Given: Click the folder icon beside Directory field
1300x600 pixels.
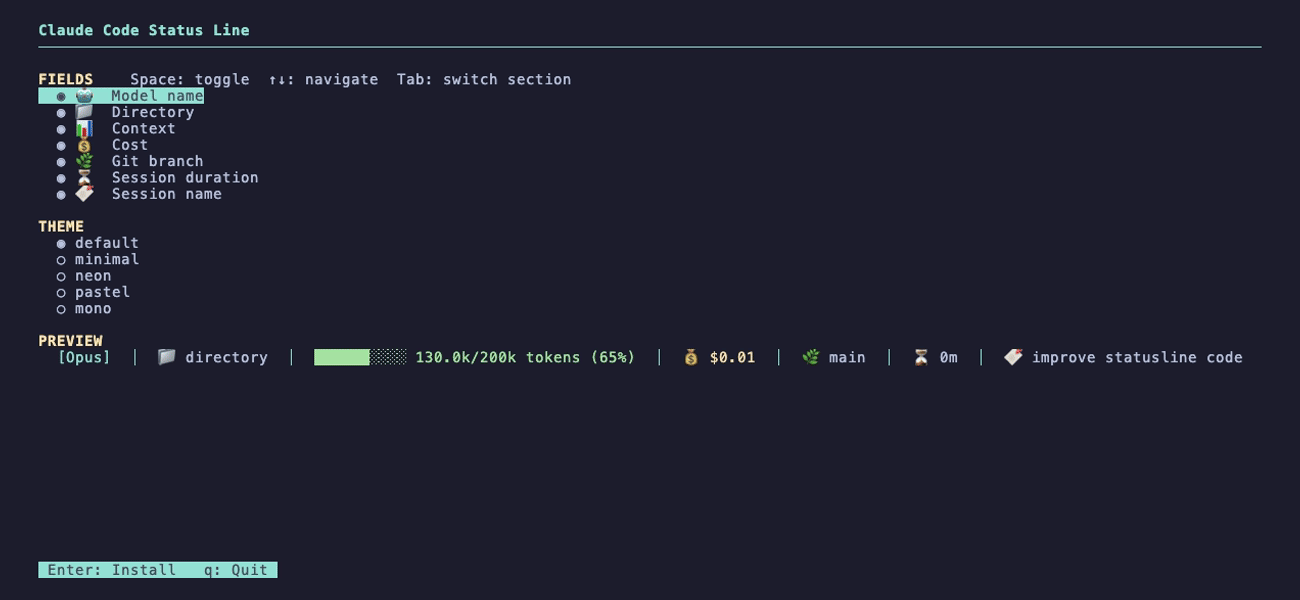Looking at the screenshot, I should [85, 112].
